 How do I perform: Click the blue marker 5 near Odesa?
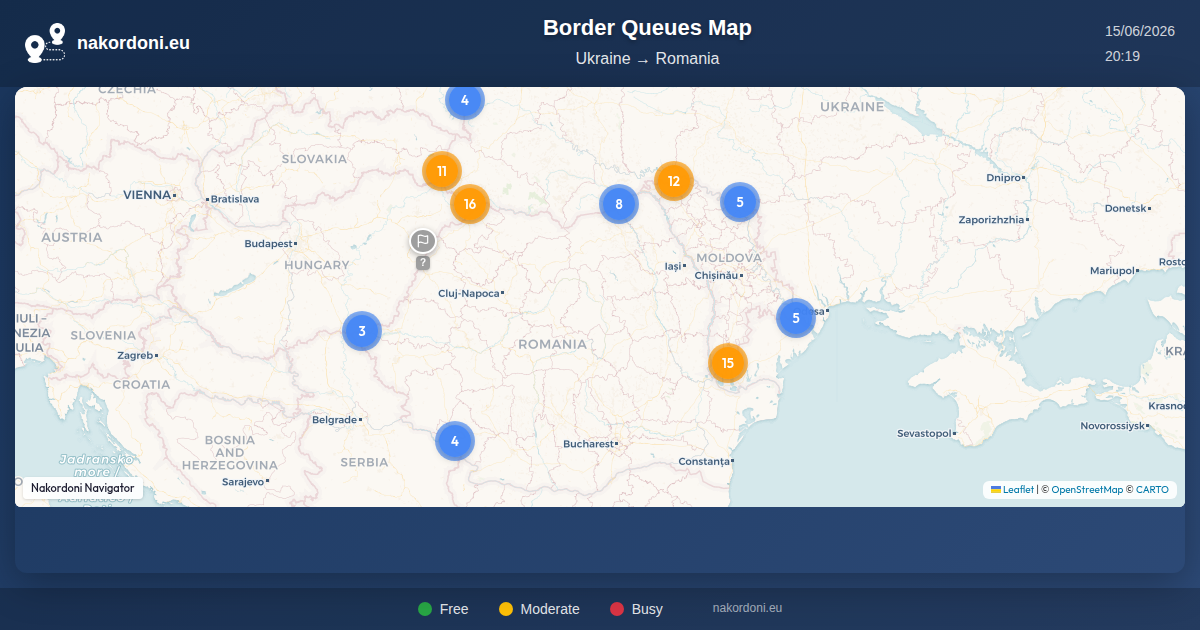click(796, 318)
